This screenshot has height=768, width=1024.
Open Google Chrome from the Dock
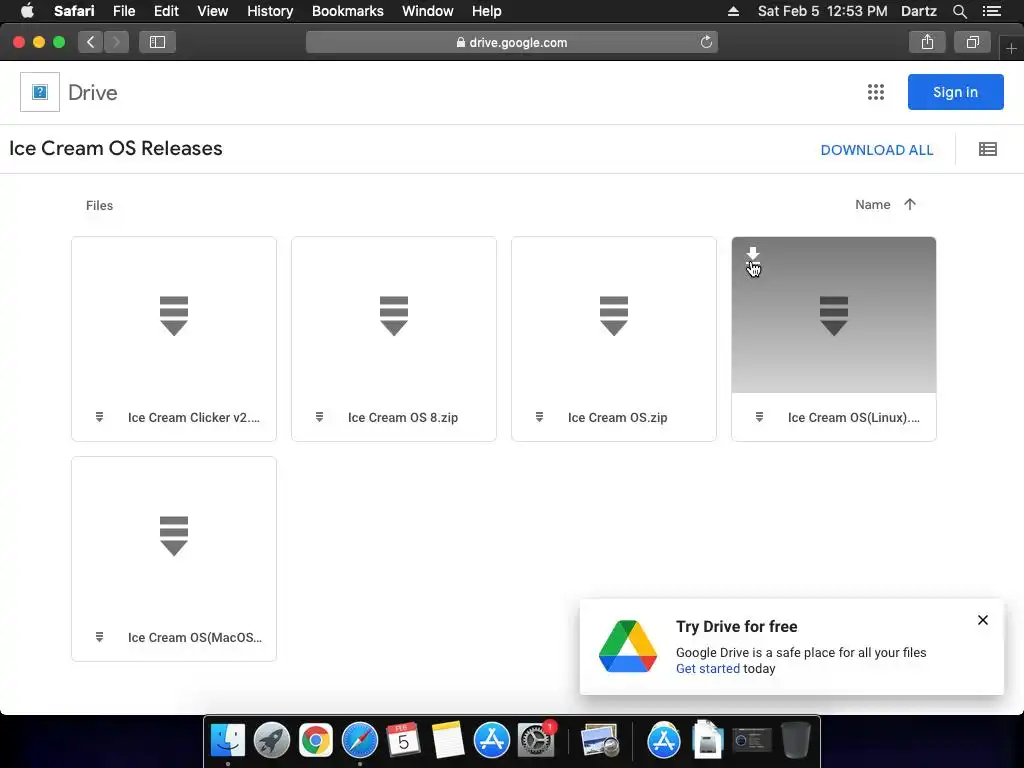(315, 740)
